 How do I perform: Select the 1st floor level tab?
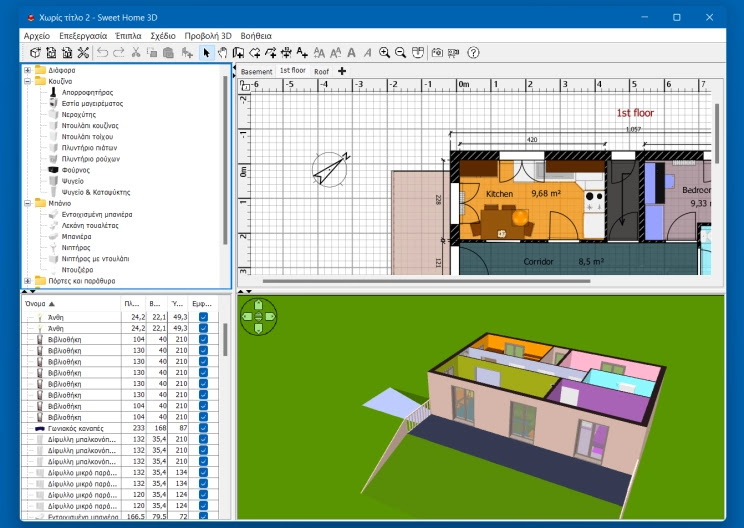(292, 71)
